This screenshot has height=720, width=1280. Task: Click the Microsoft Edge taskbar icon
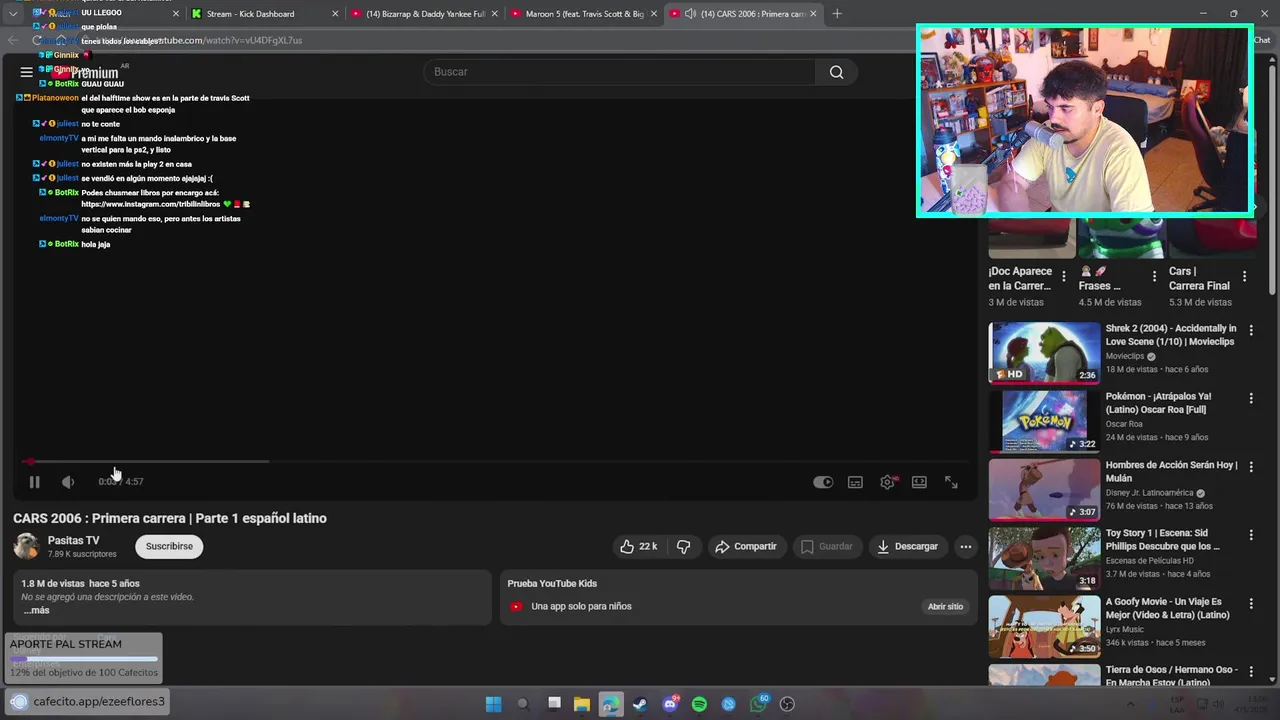[610, 704]
